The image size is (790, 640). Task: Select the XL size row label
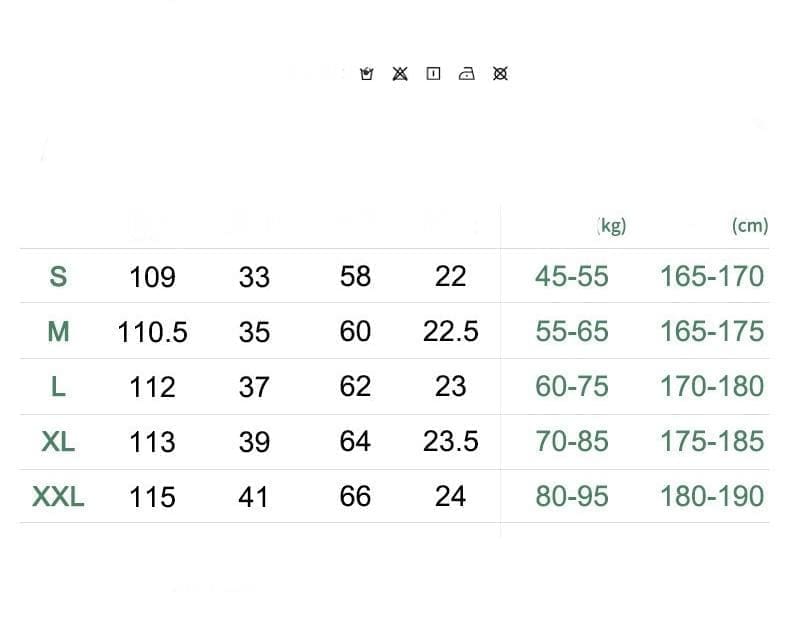[58, 442]
